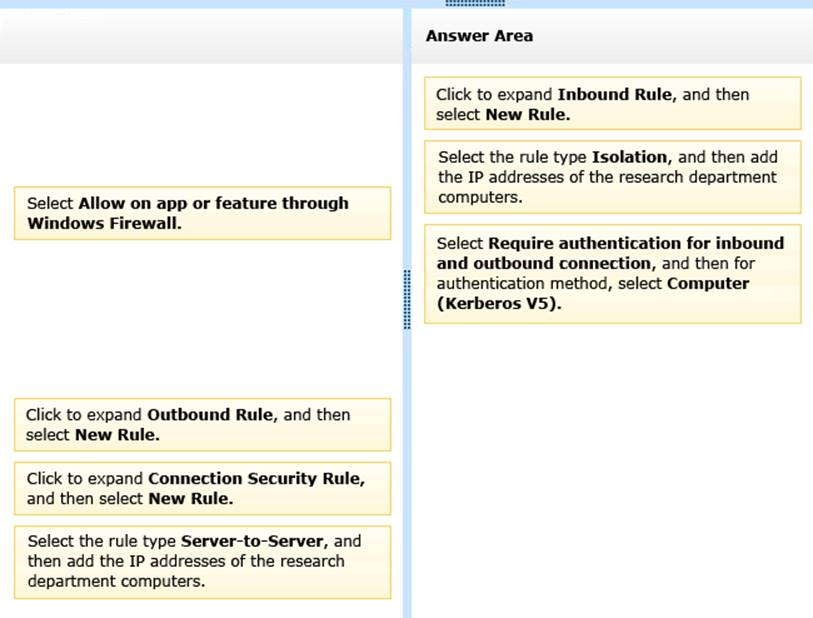Click the bold "Outbound Rule" text
Screen dimensions: 813x618
click(x=210, y=414)
